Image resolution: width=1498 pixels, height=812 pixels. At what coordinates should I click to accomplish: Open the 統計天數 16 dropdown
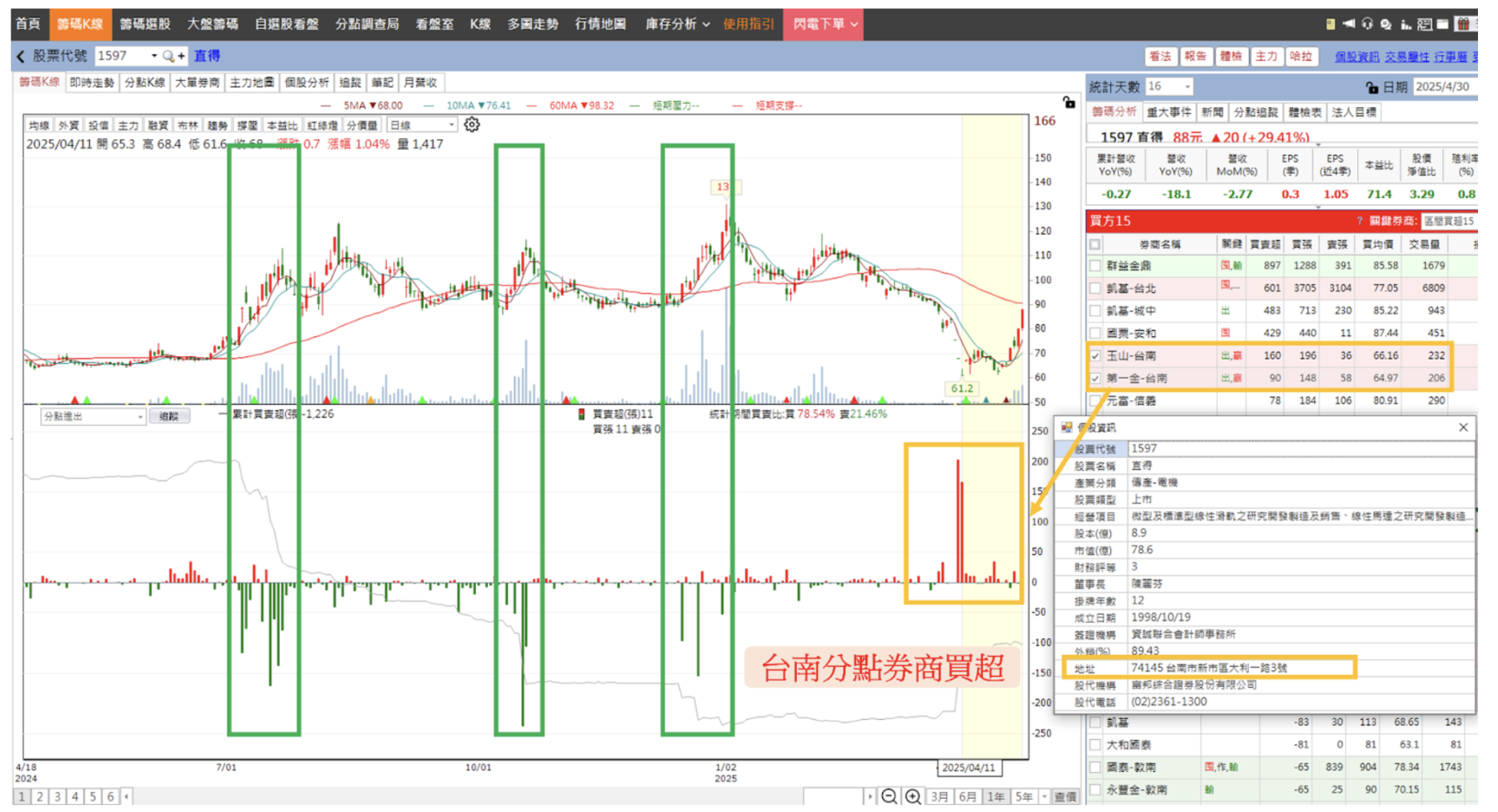pyautogui.click(x=1187, y=86)
